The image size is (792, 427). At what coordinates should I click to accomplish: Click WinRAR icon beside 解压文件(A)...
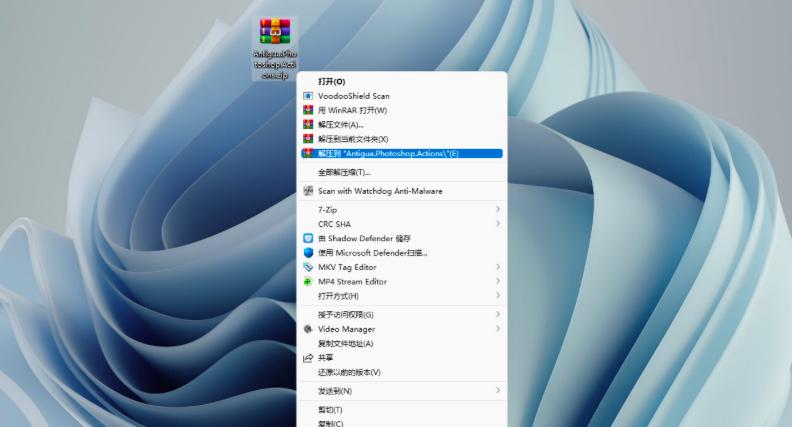(x=308, y=124)
